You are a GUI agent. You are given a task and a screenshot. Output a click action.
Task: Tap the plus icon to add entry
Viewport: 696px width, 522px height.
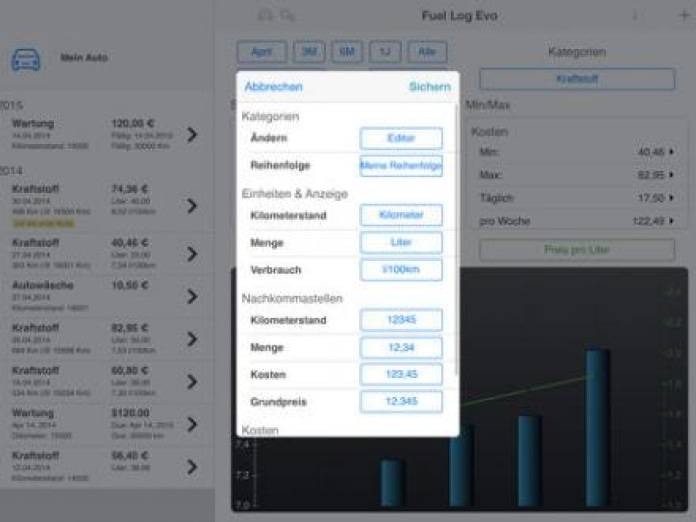point(684,16)
